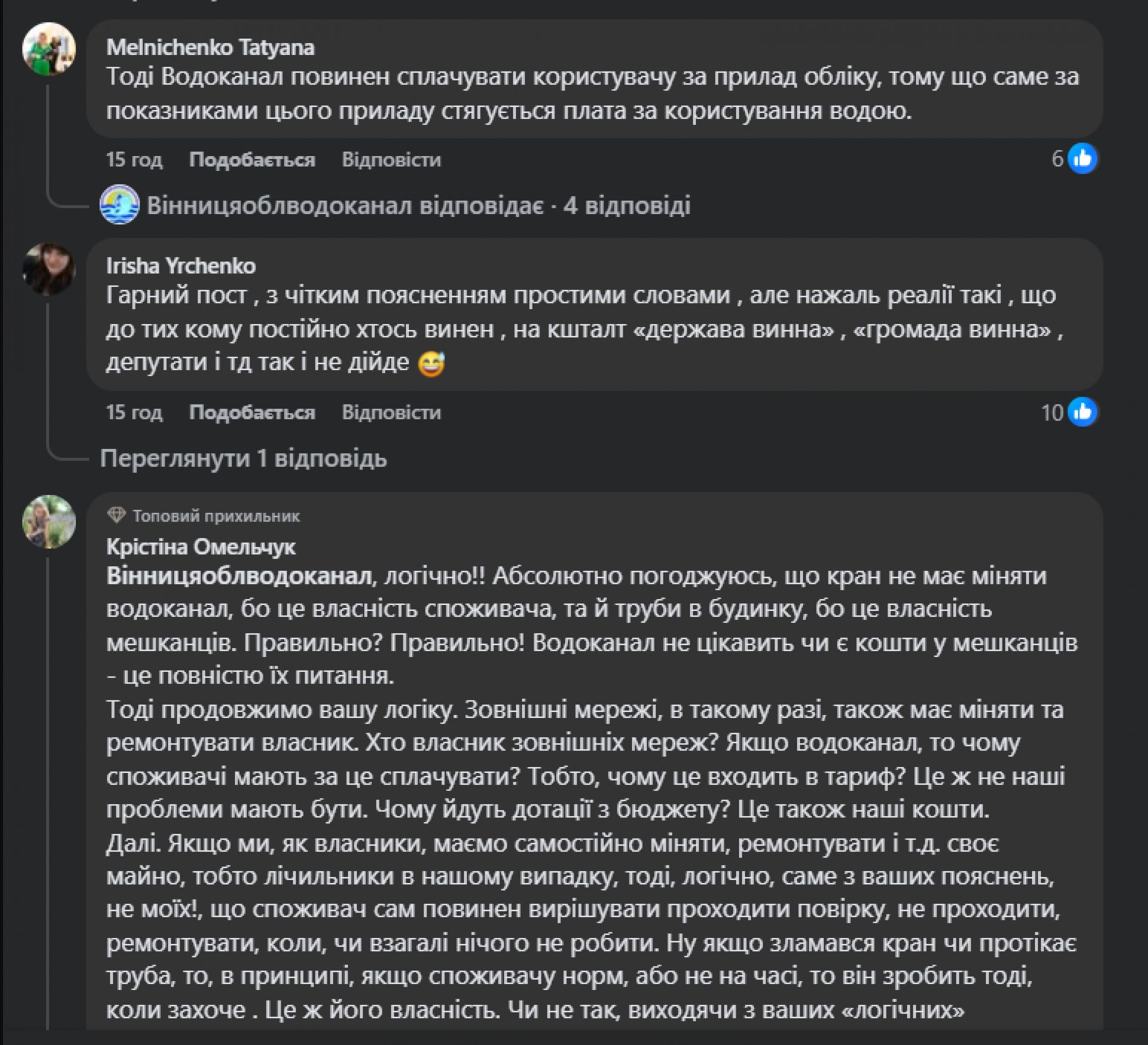Click the '15 год' timestamp on Tatyana's comment
Screen dimensions: 1148x1045
[134, 160]
